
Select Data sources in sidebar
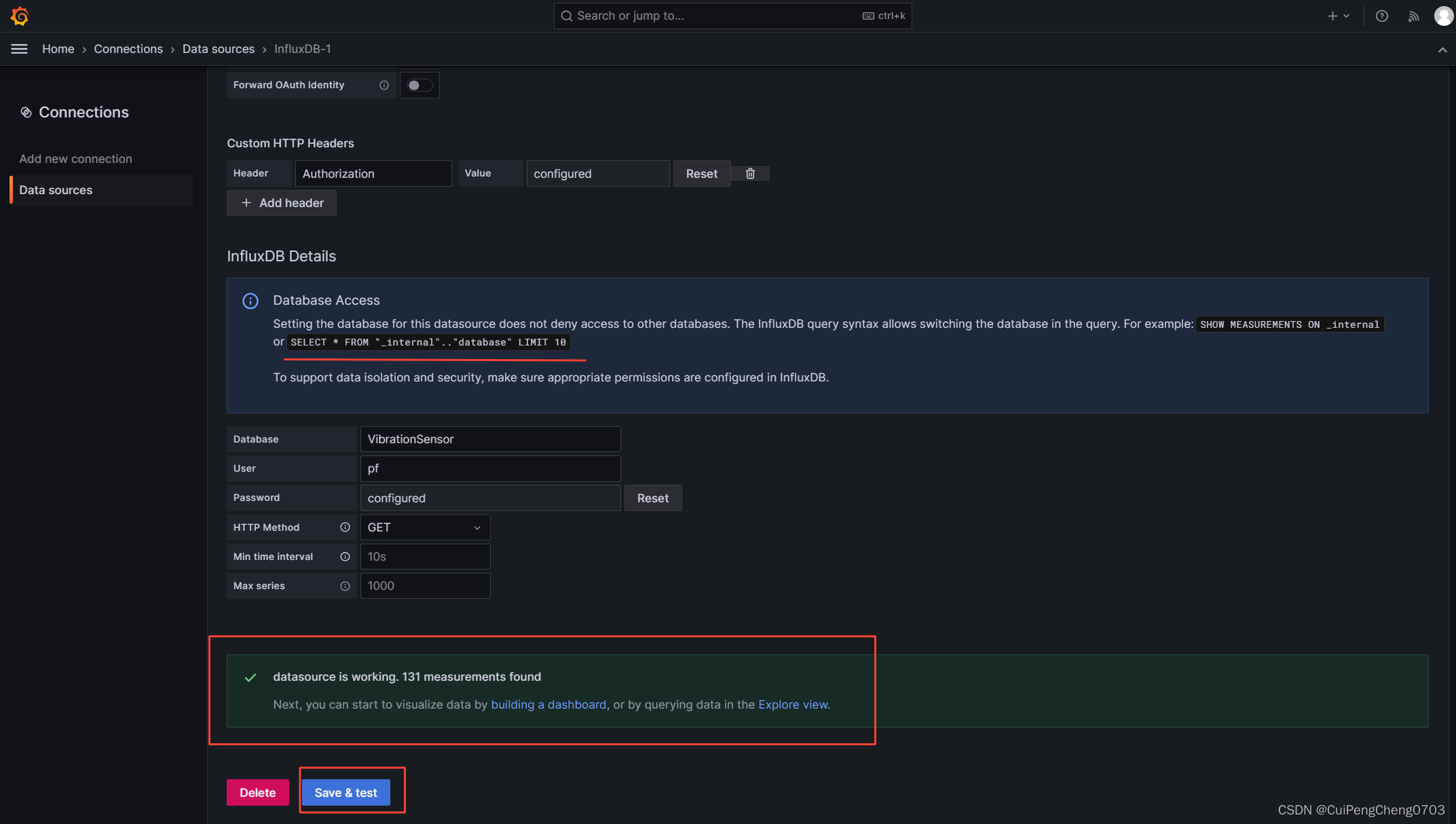(102, 190)
